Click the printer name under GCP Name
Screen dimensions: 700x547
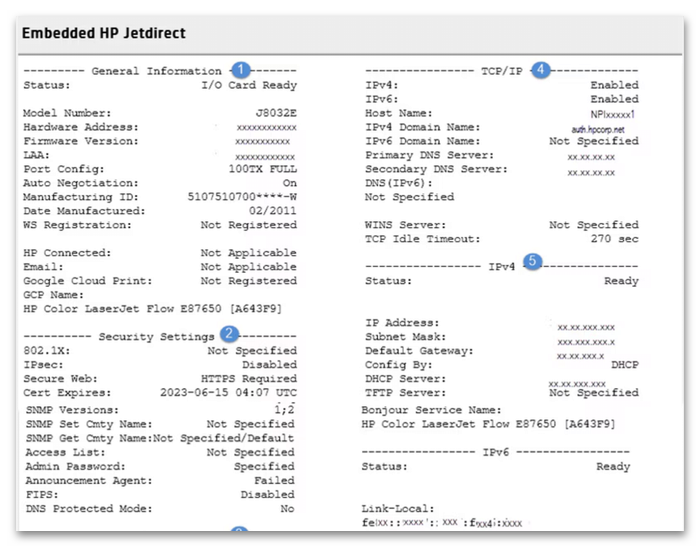[x=152, y=309]
